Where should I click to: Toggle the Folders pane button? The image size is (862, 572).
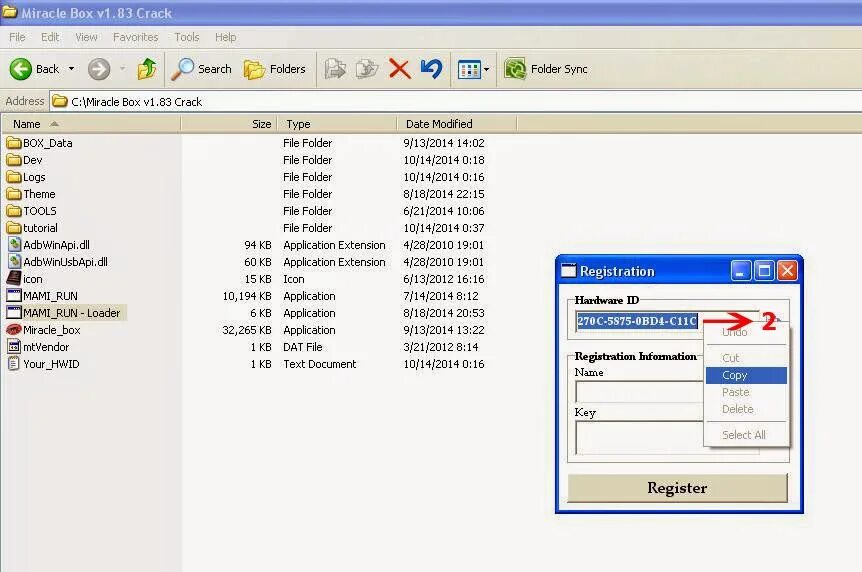click(x=274, y=69)
